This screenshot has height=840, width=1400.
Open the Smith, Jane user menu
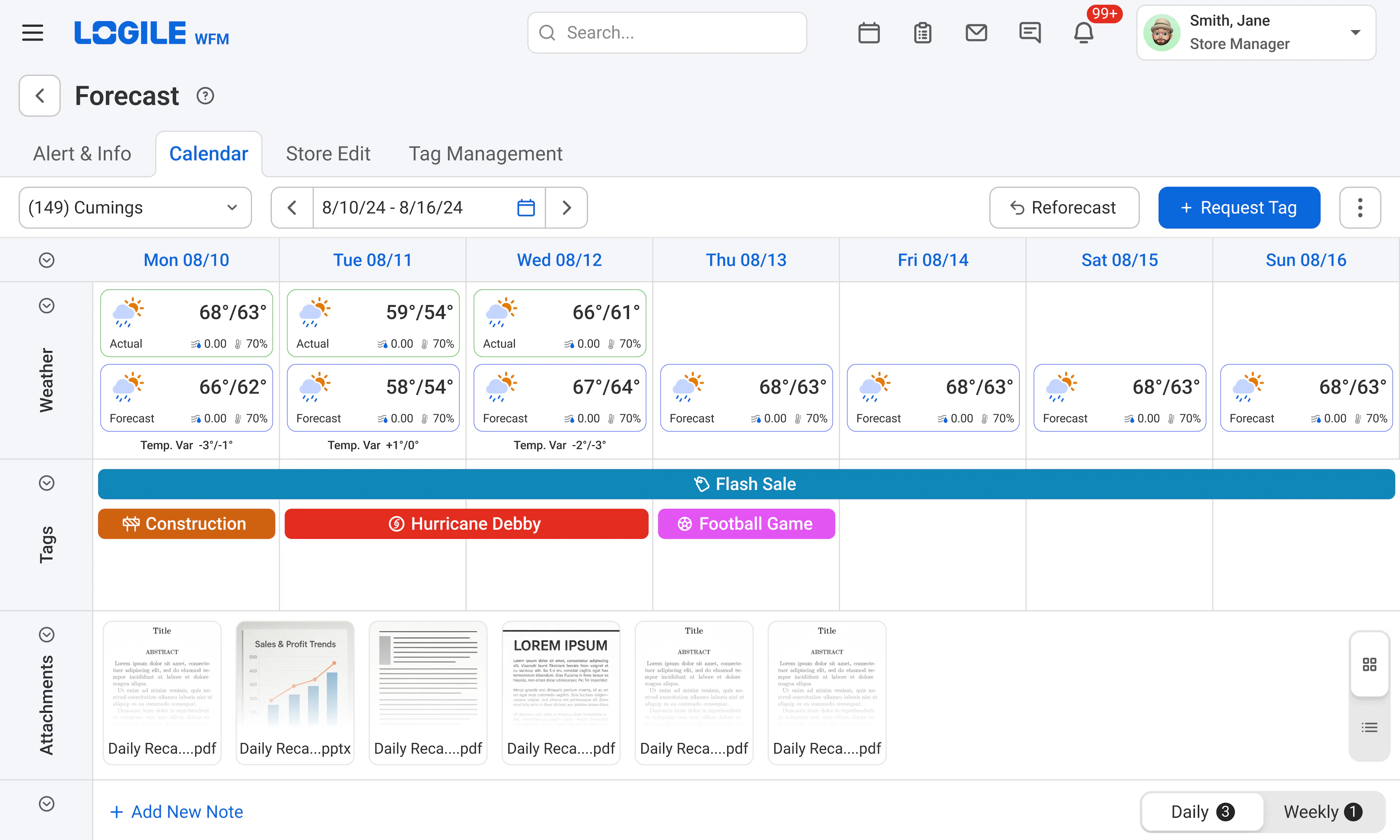[1256, 33]
